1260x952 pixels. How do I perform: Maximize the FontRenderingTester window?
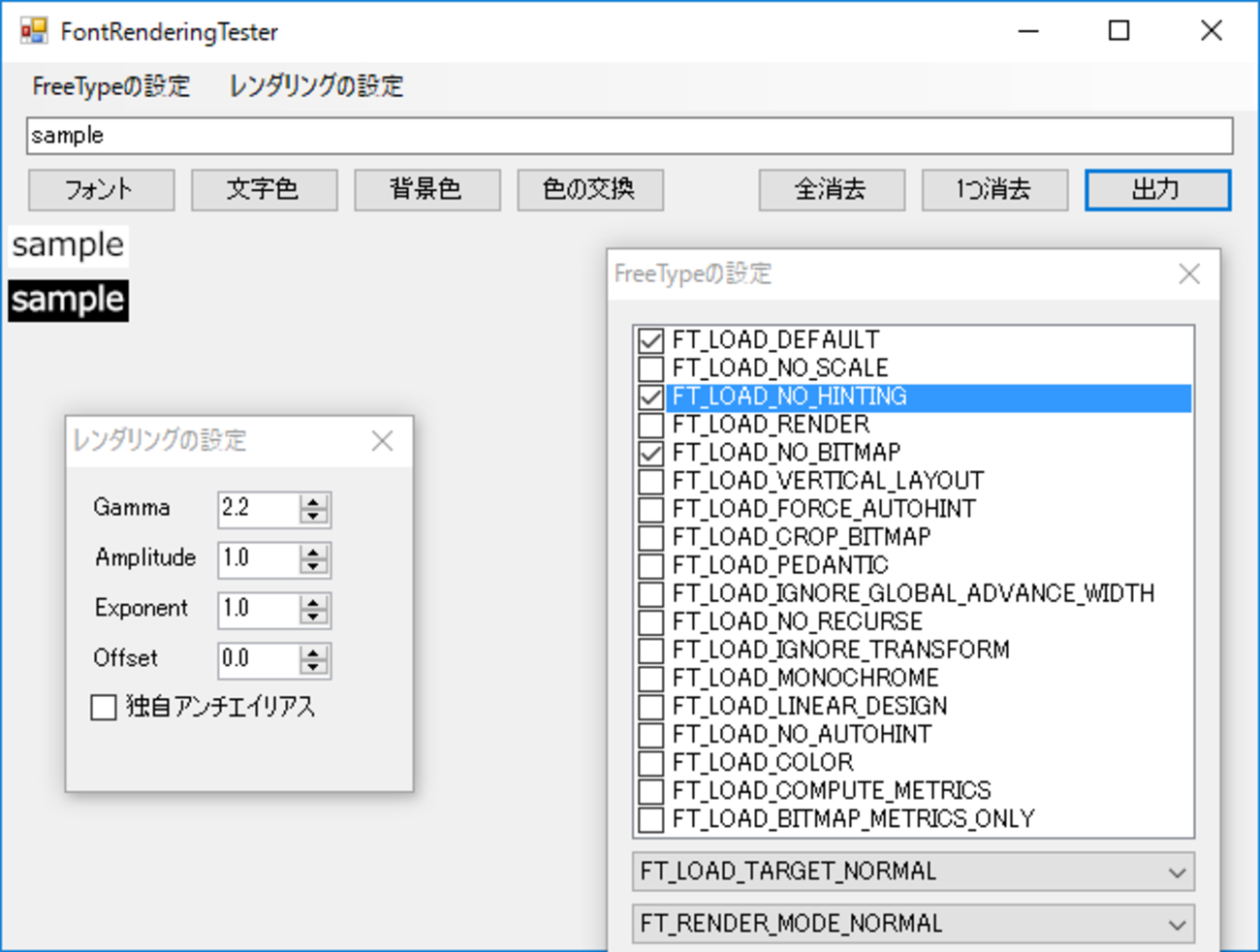point(1118,31)
